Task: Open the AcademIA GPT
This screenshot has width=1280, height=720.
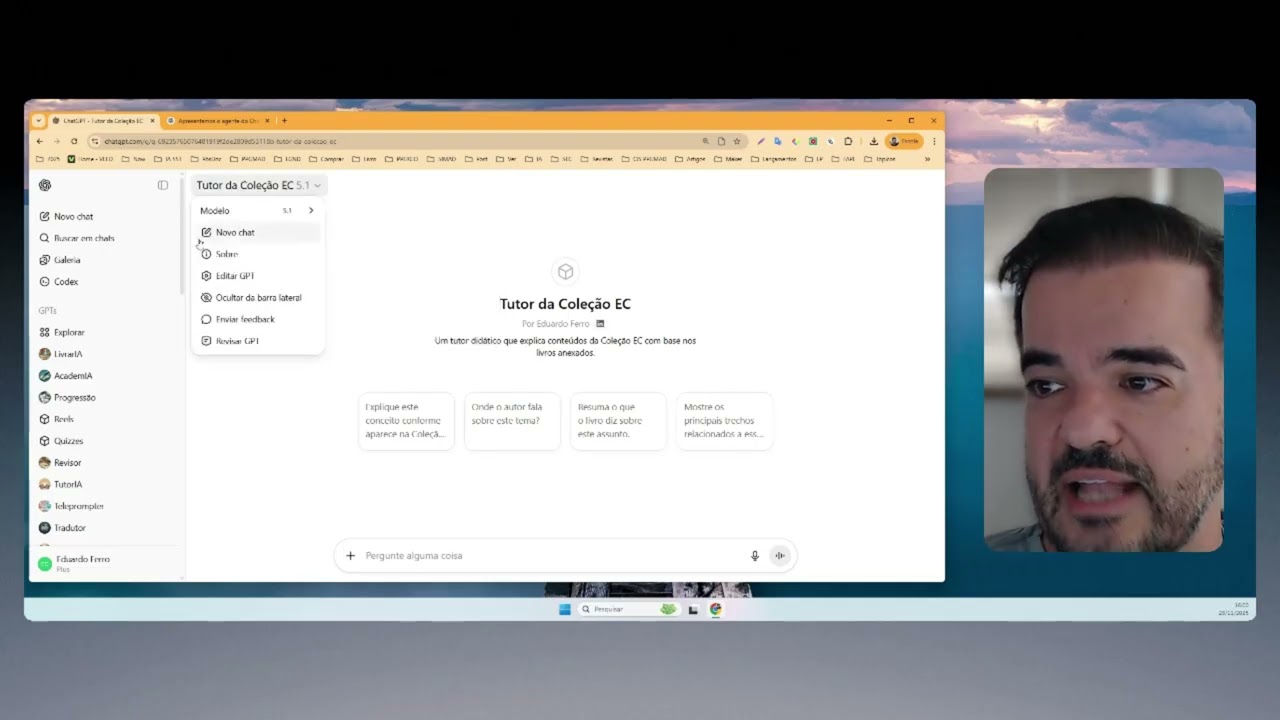Action: (x=66, y=376)
